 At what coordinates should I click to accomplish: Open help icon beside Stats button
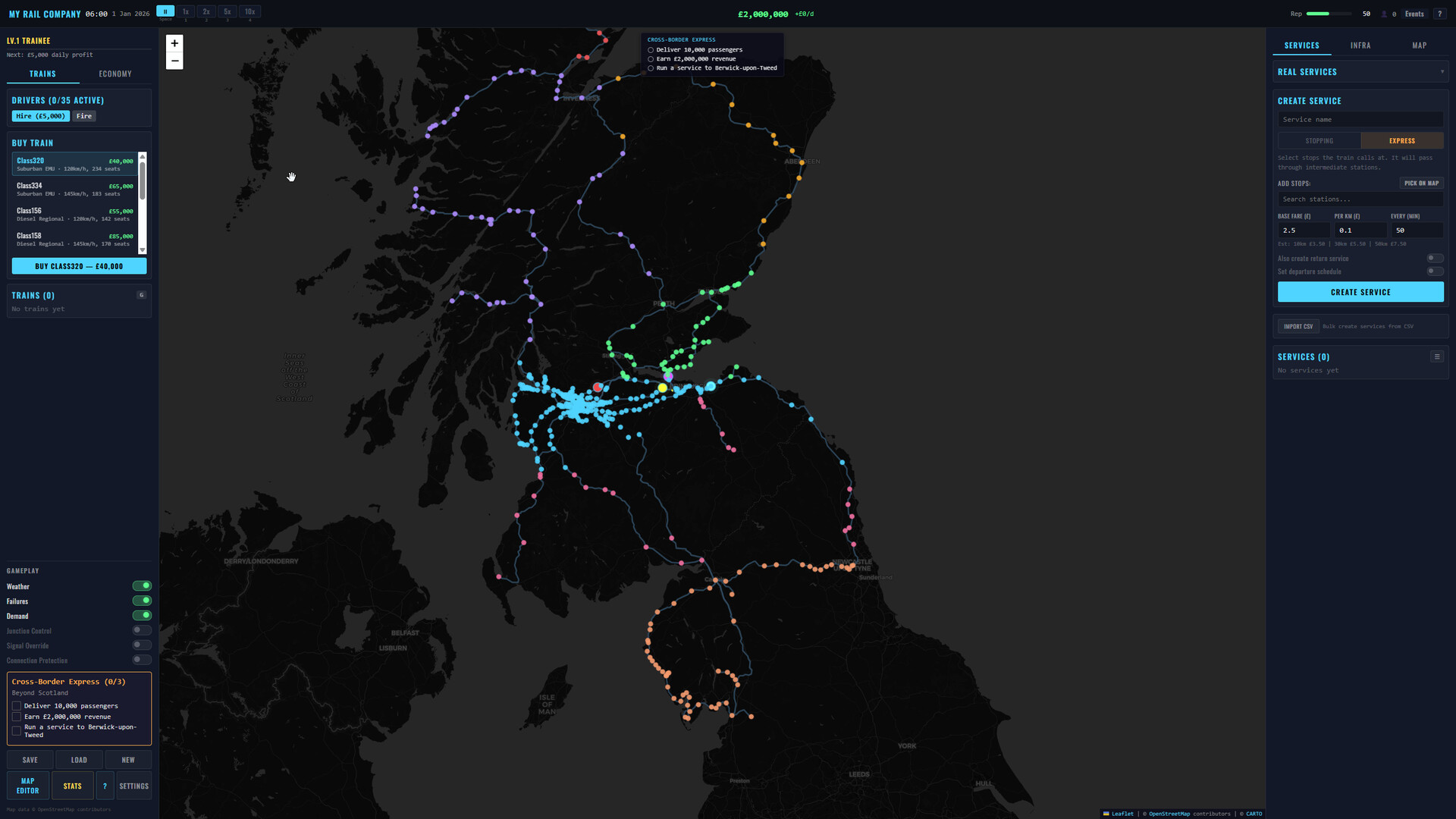105,786
